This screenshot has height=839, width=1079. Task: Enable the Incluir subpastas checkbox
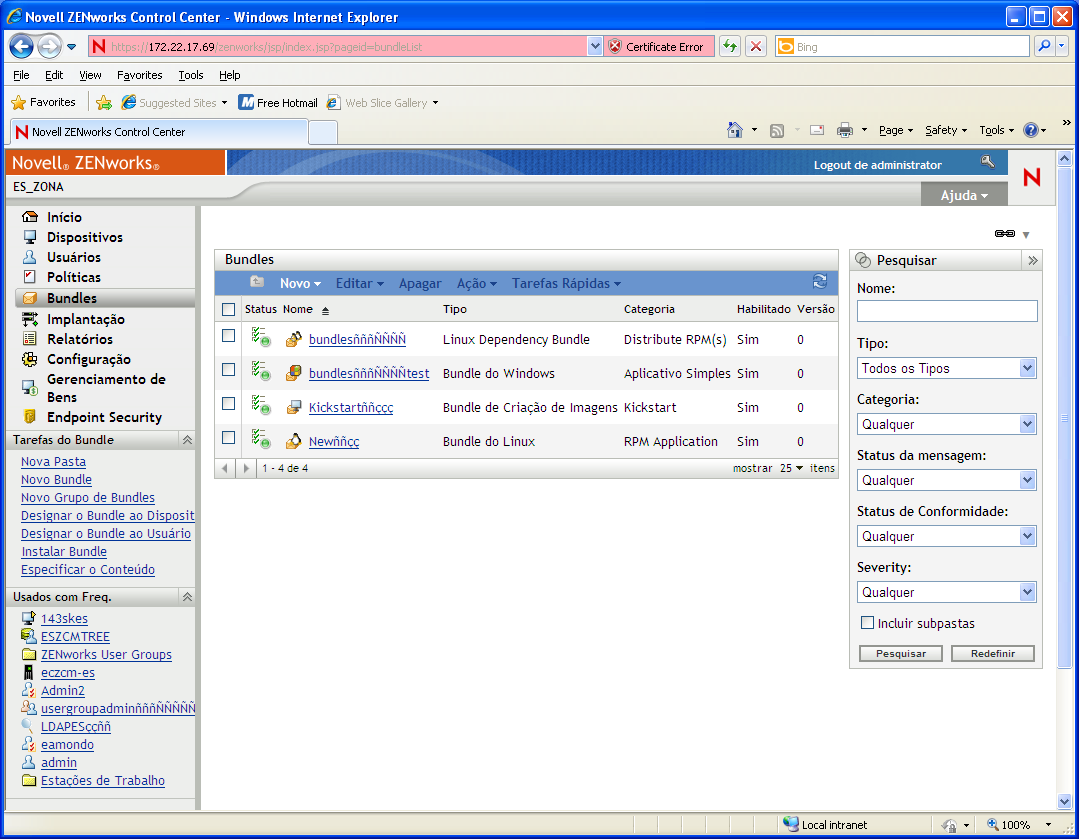[868, 623]
